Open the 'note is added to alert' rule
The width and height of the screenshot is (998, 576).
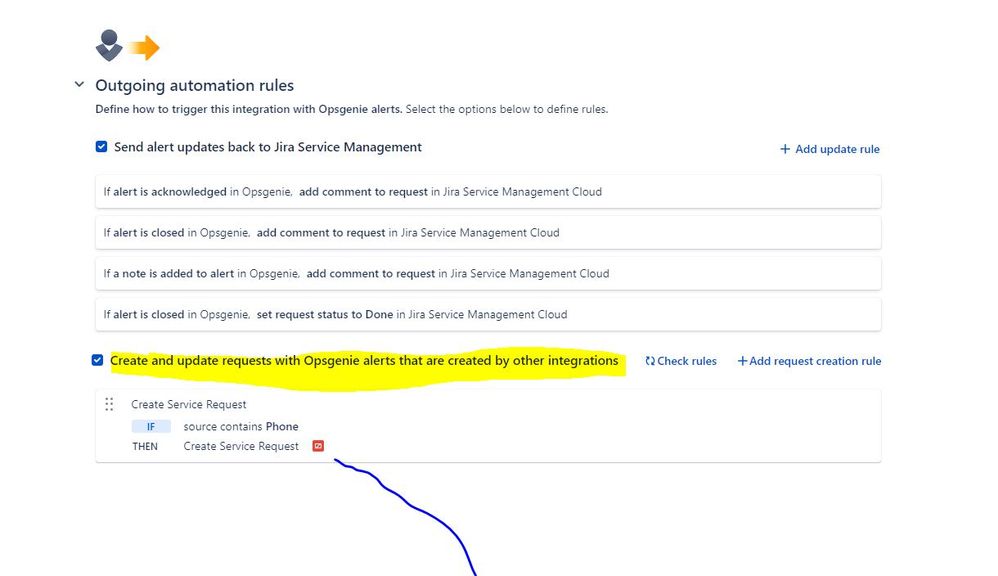click(x=488, y=273)
